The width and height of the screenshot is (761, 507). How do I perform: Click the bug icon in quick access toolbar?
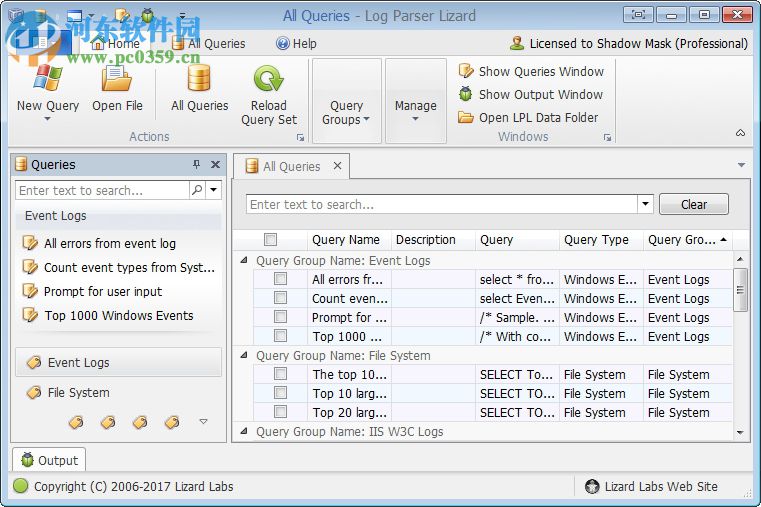[148, 16]
